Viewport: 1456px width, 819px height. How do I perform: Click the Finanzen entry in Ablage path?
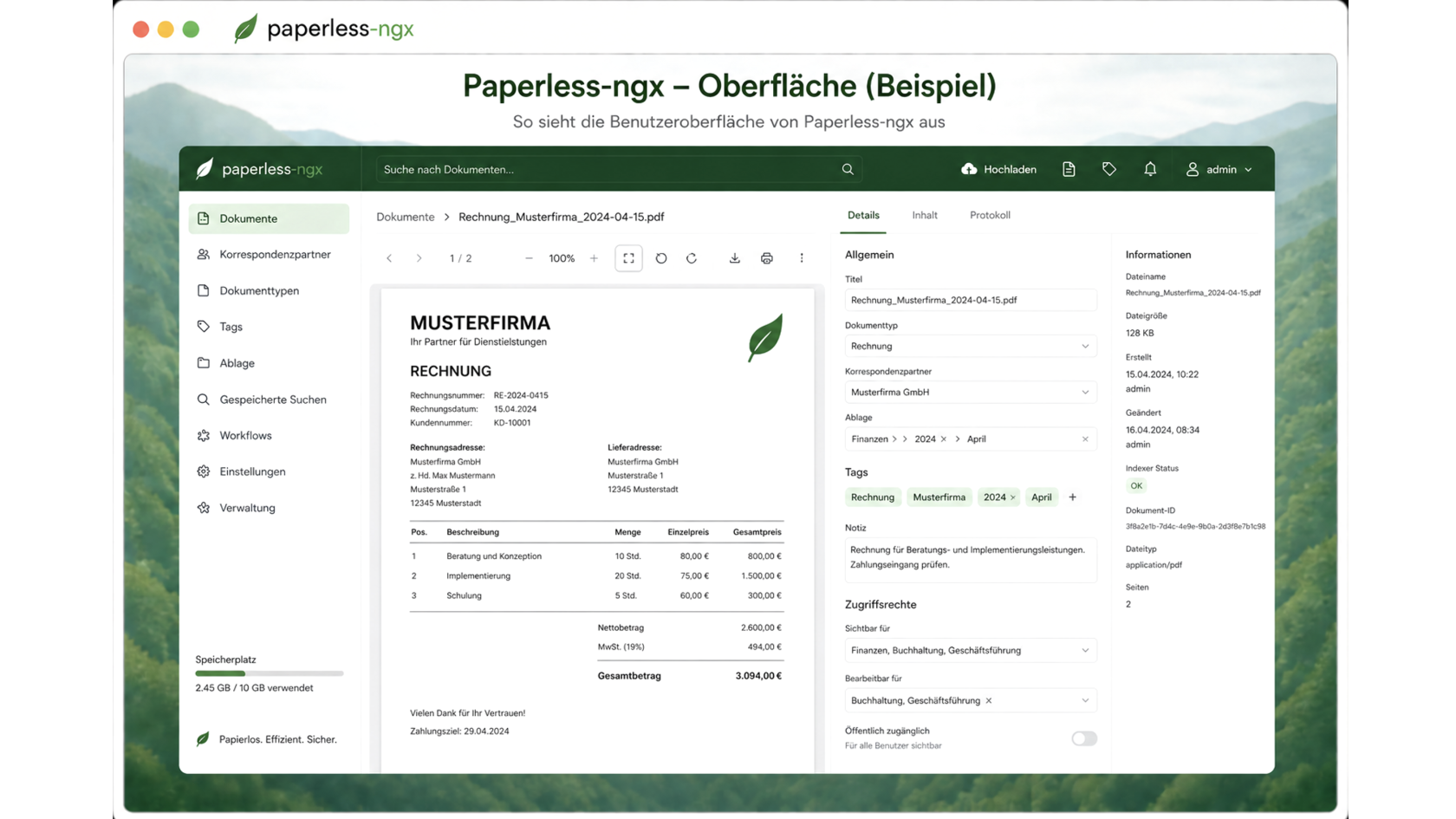click(869, 439)
